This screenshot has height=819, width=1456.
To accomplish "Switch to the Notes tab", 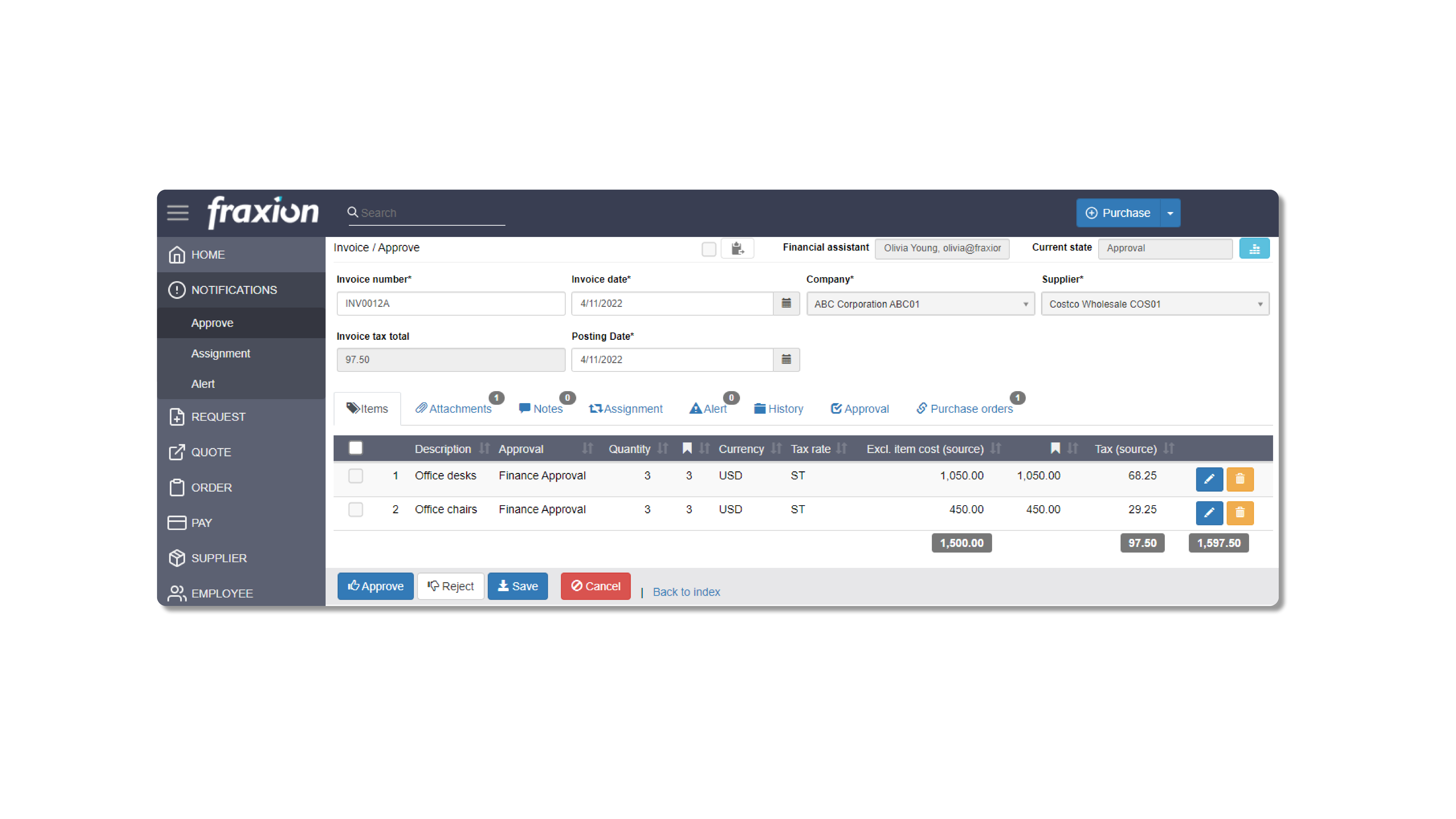I will [541, 409].
